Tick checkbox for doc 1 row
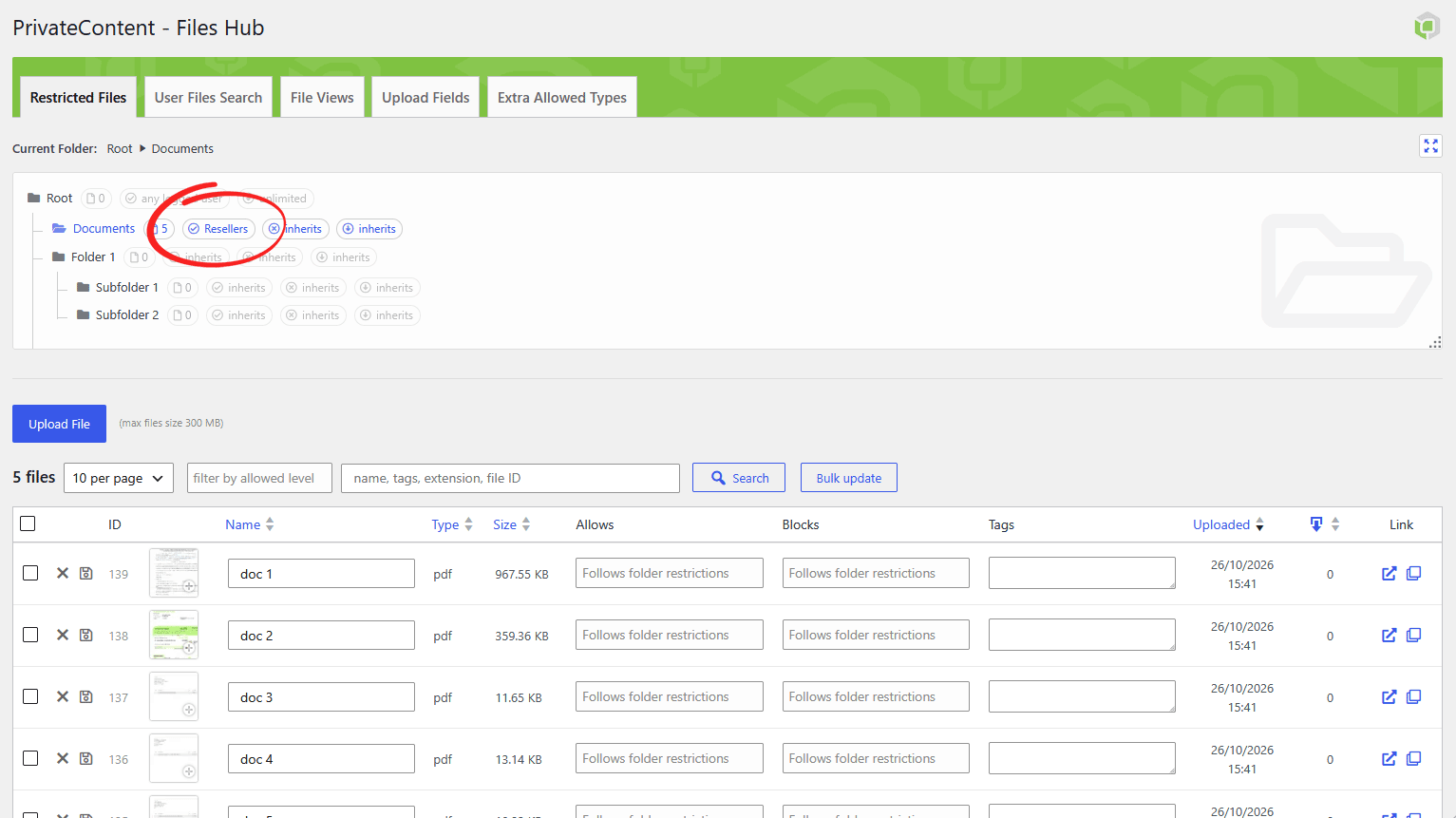This screenshot has width=1456, height=818. coord(30,573)
